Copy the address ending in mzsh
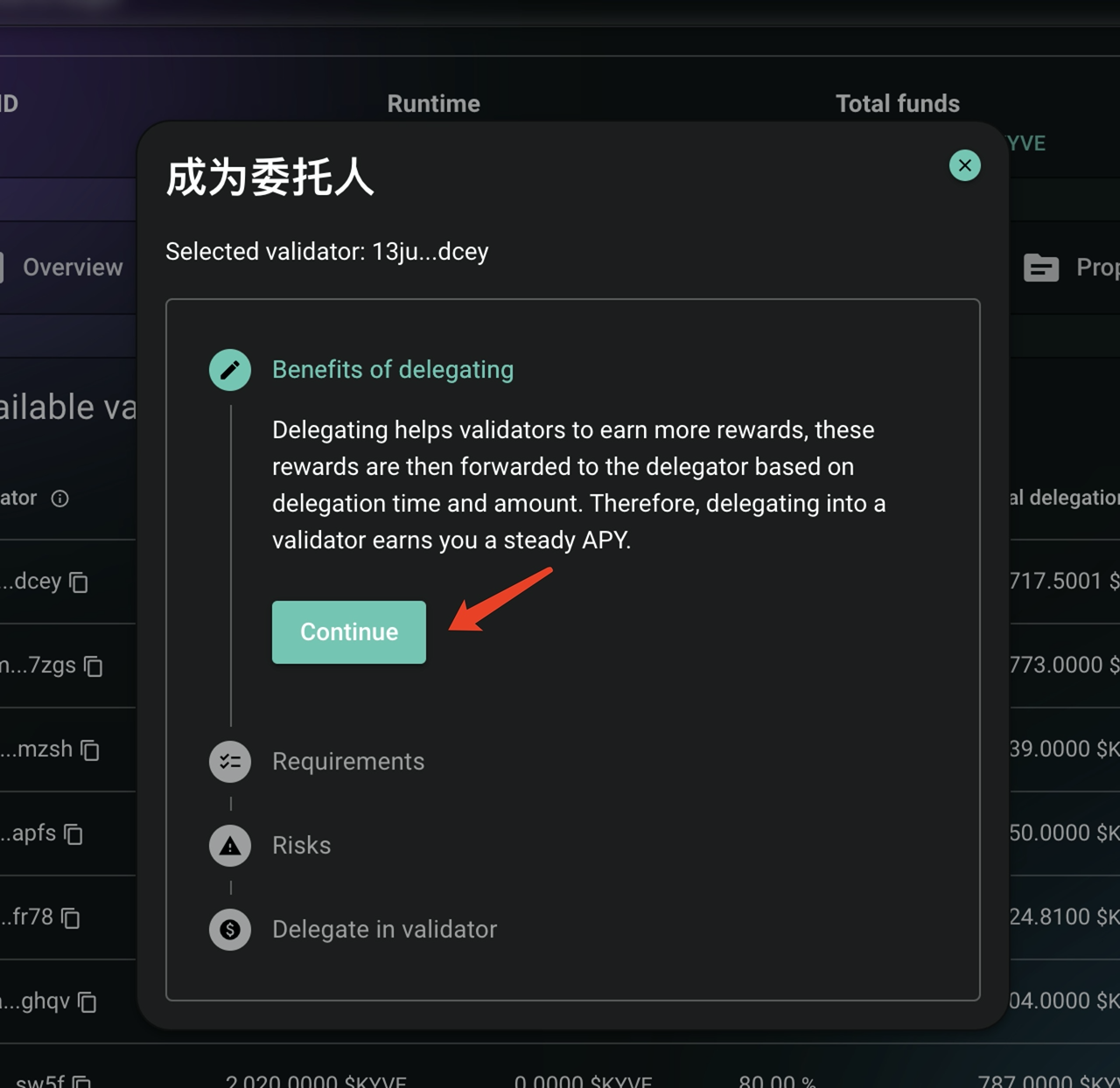This screenshot has width=1120, height=1088. pos(90,750)
